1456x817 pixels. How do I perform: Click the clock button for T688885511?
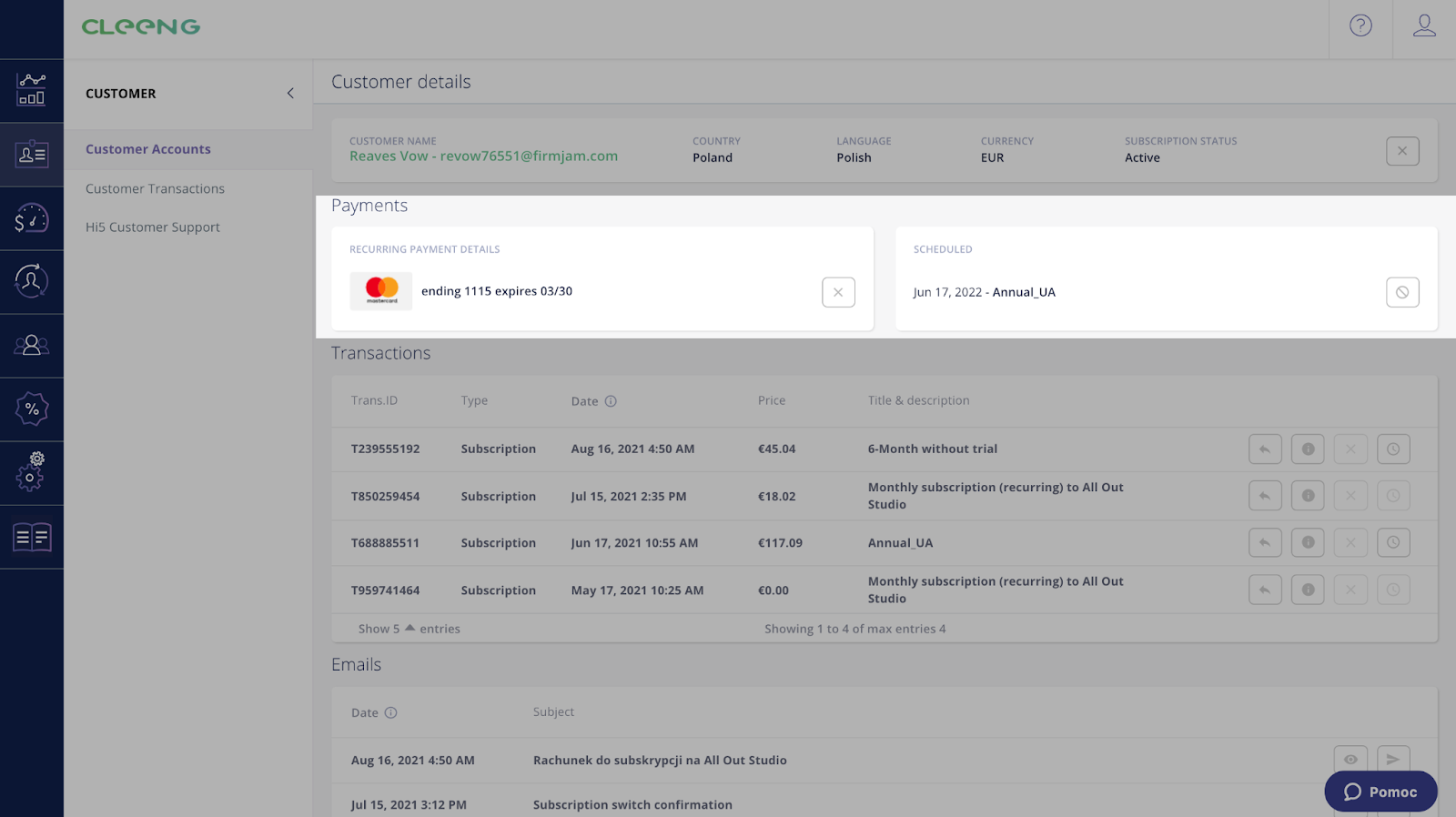pos(1393,542)
